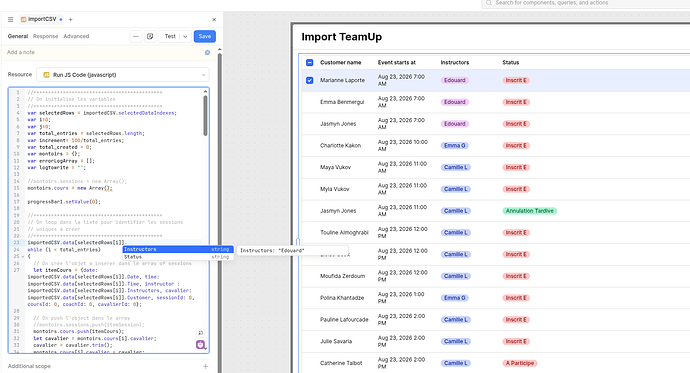Toggle the select-all checkbox in table header
The width and height of the screenshot is (690, 373).
309,62
